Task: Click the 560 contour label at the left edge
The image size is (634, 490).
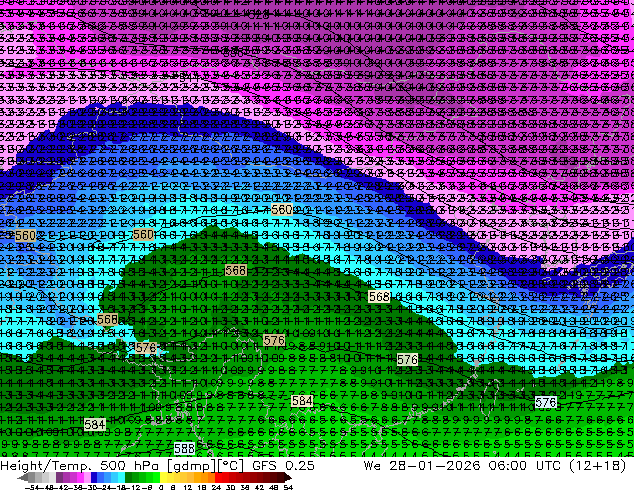Action: 25,236
